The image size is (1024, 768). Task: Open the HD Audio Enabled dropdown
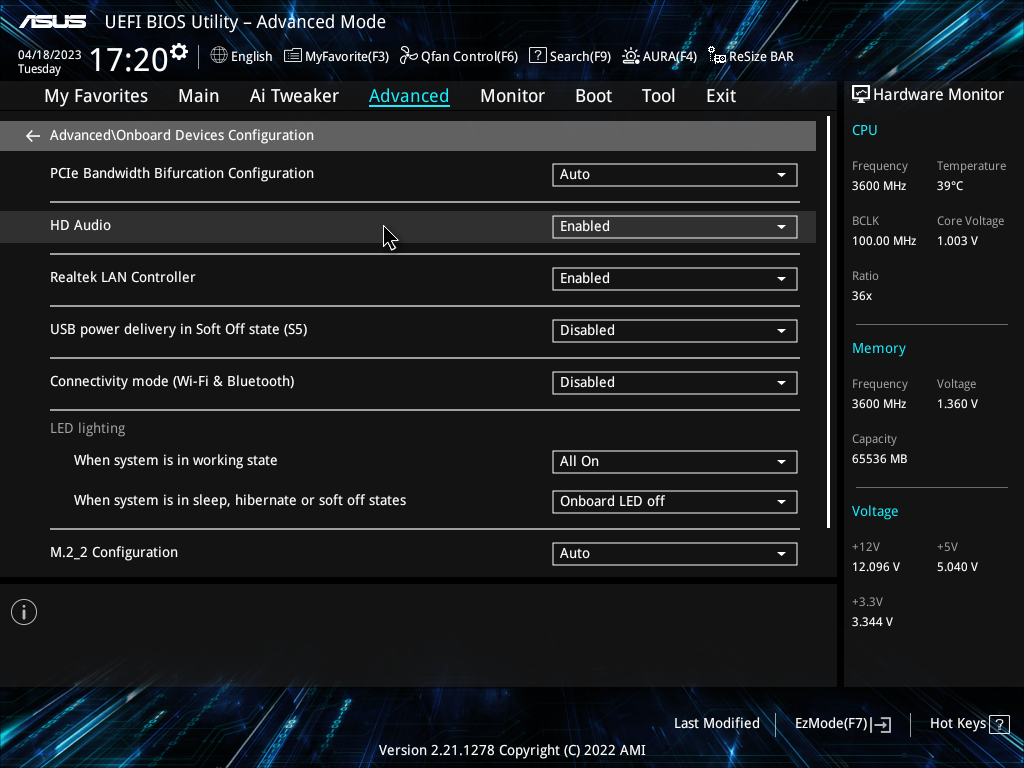pos(675,227)
